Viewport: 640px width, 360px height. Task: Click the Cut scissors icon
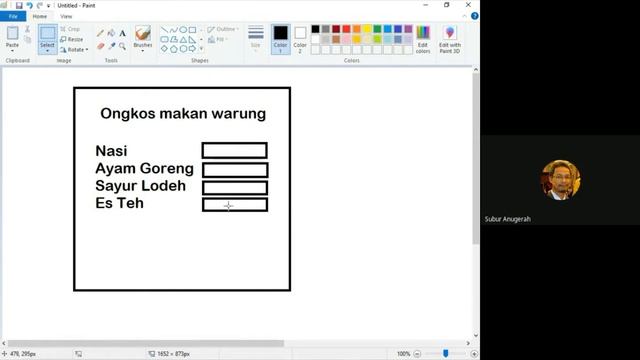[x=27, y=29]
